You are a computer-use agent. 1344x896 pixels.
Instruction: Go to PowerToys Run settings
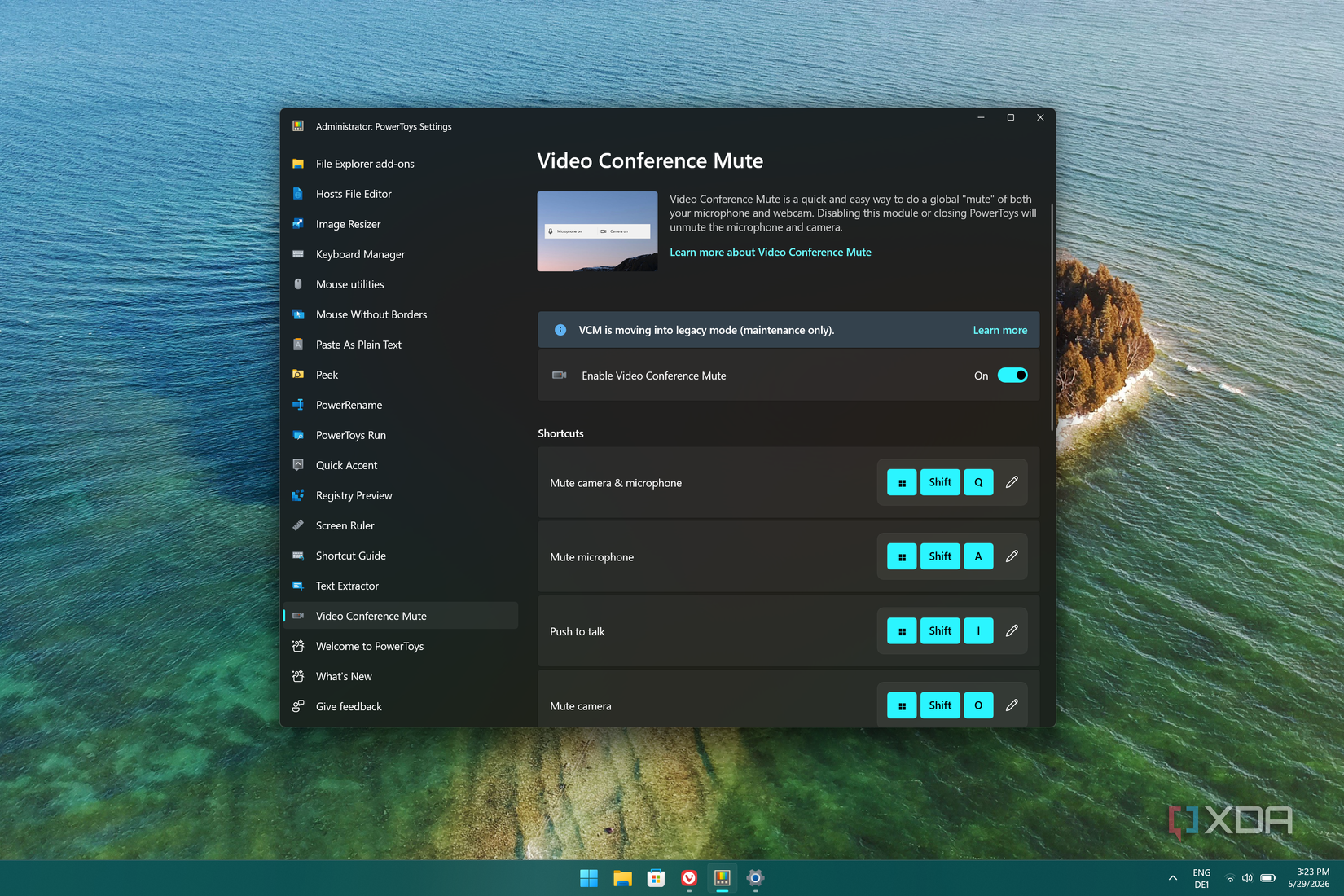tap(401, 435)
